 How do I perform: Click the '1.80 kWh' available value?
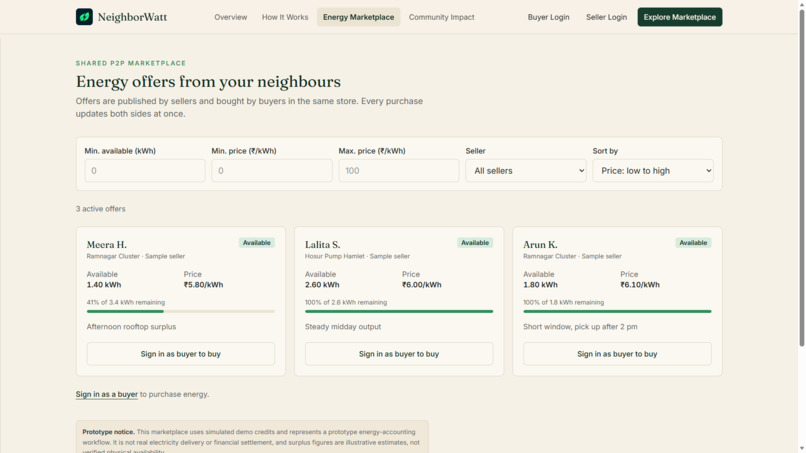pos(540,285)
